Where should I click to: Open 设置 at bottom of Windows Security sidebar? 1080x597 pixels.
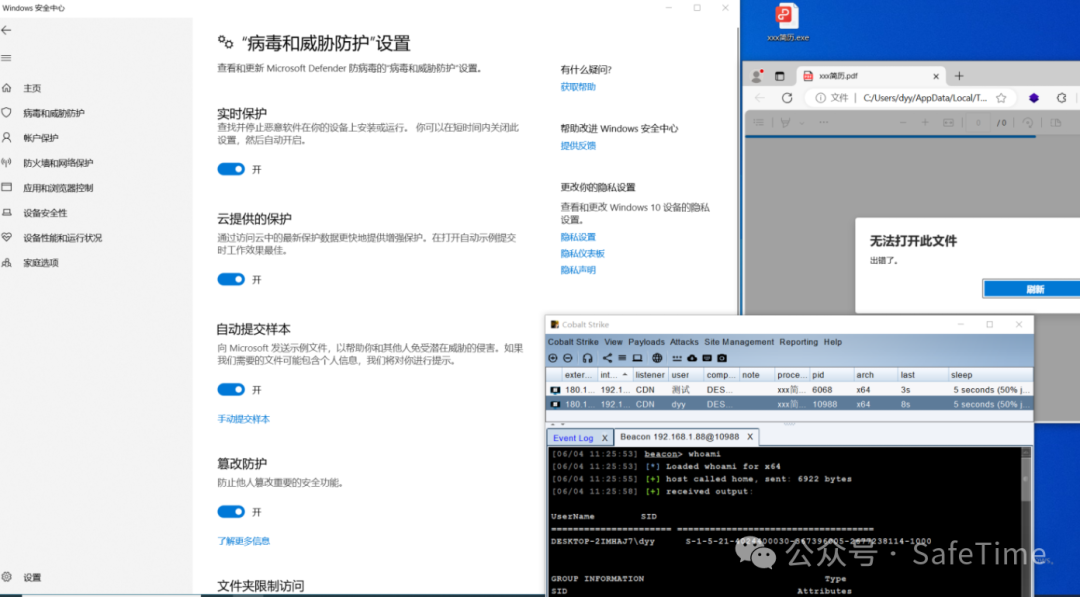coord(32,577)
